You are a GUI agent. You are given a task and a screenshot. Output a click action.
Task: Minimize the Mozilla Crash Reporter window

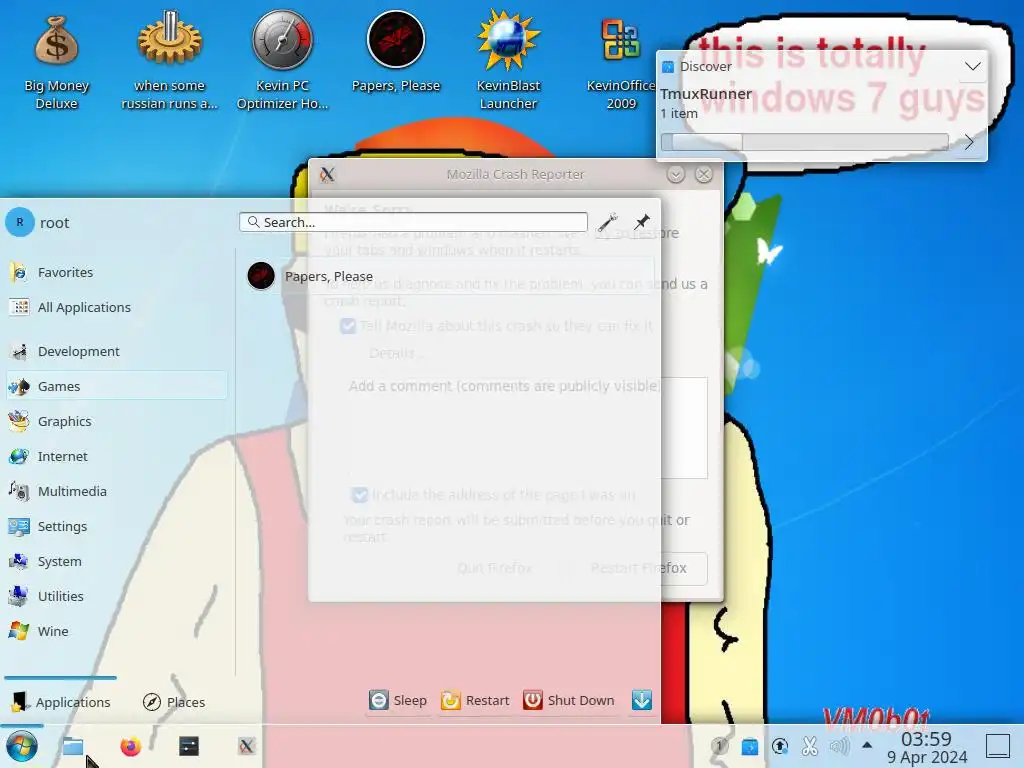[675, 174]
